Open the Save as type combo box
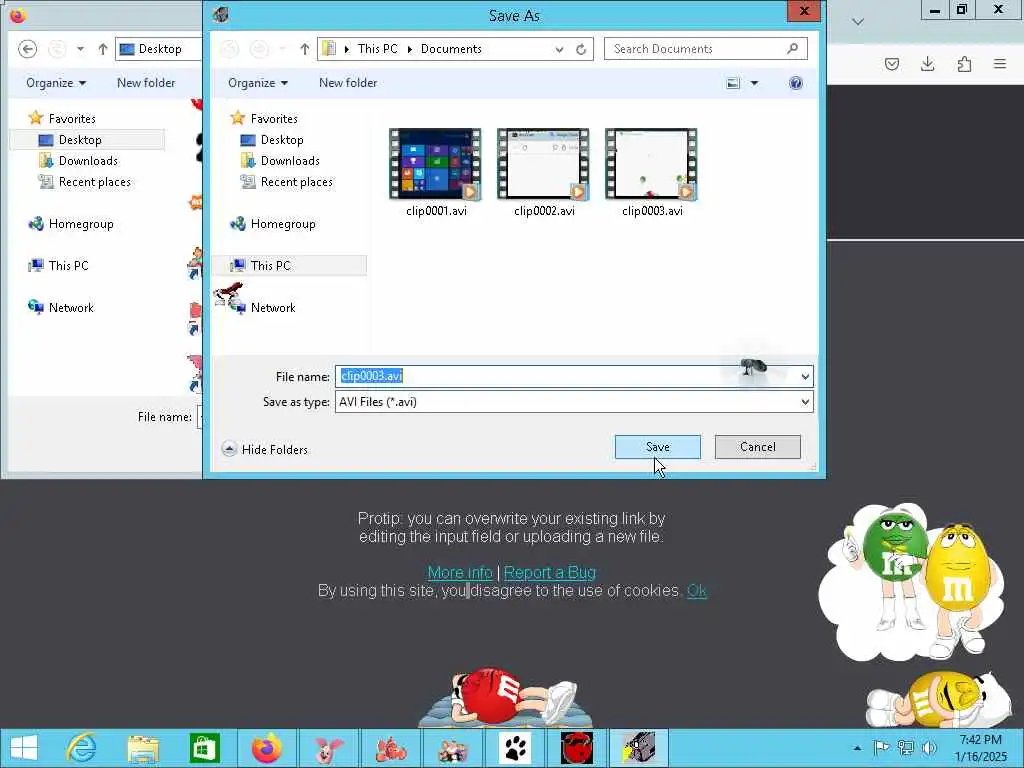The height and width of the screenshot is (768, 1024). pos(574,402)
